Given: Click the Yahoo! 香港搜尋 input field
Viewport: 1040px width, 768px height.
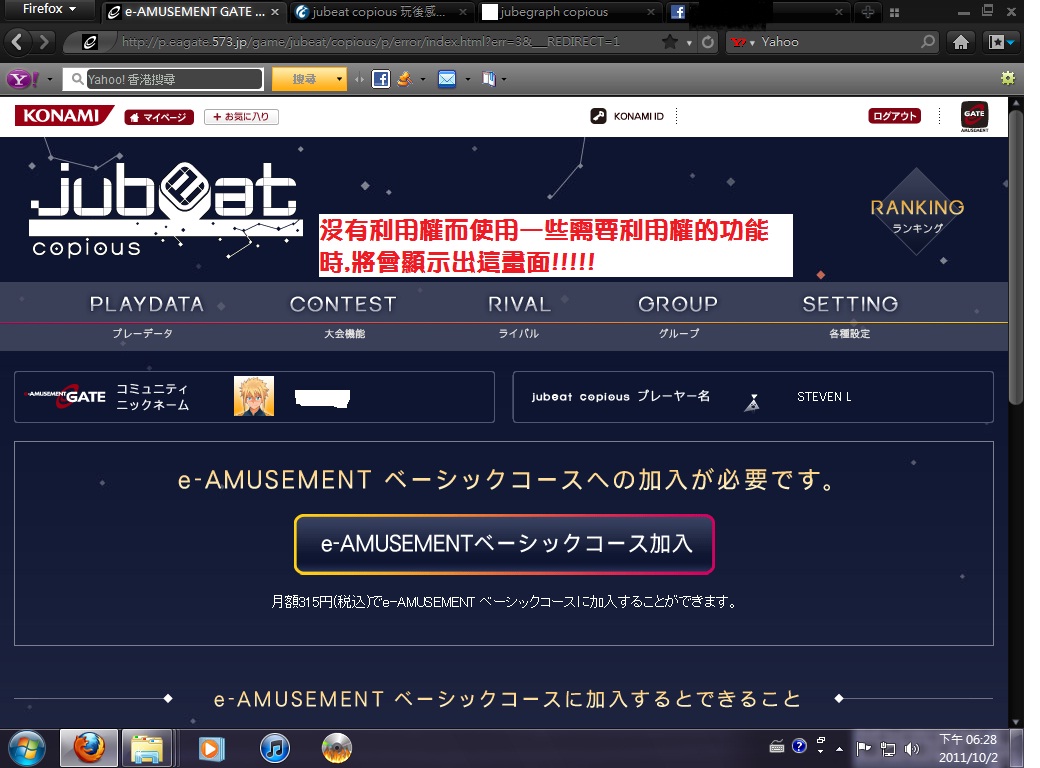Looking at the screenshot, I should click(x=174, y=80).
